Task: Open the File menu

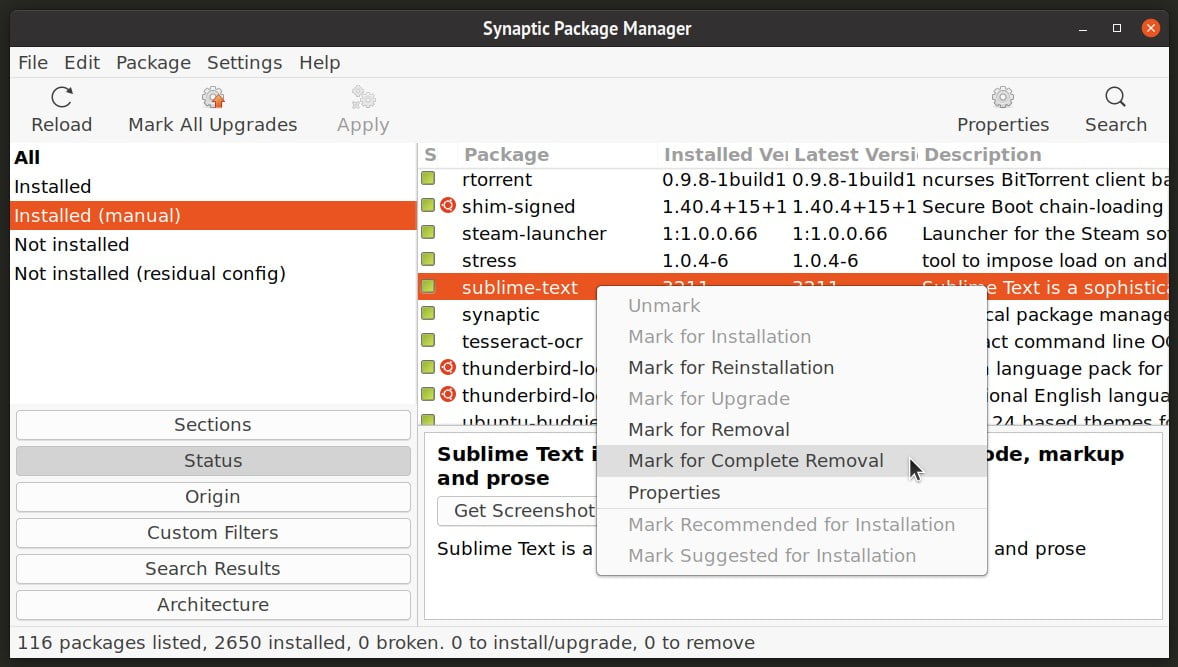Action: tap(33, 62)
